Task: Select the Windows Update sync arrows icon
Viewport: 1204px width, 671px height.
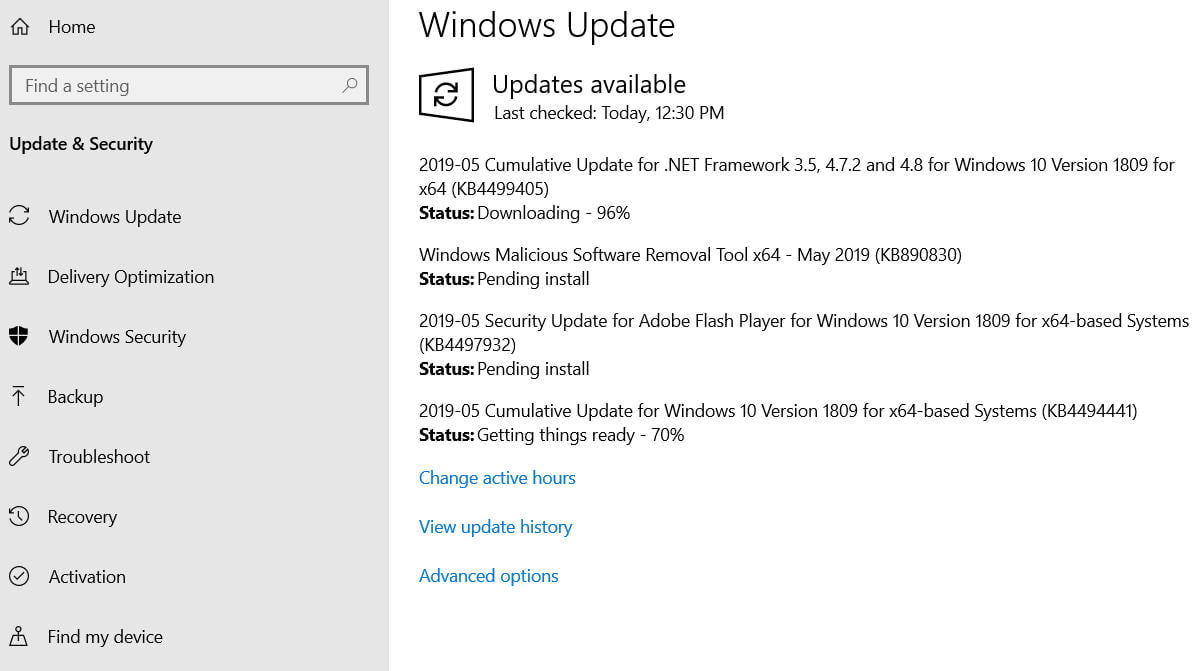Action: point(18,217)
